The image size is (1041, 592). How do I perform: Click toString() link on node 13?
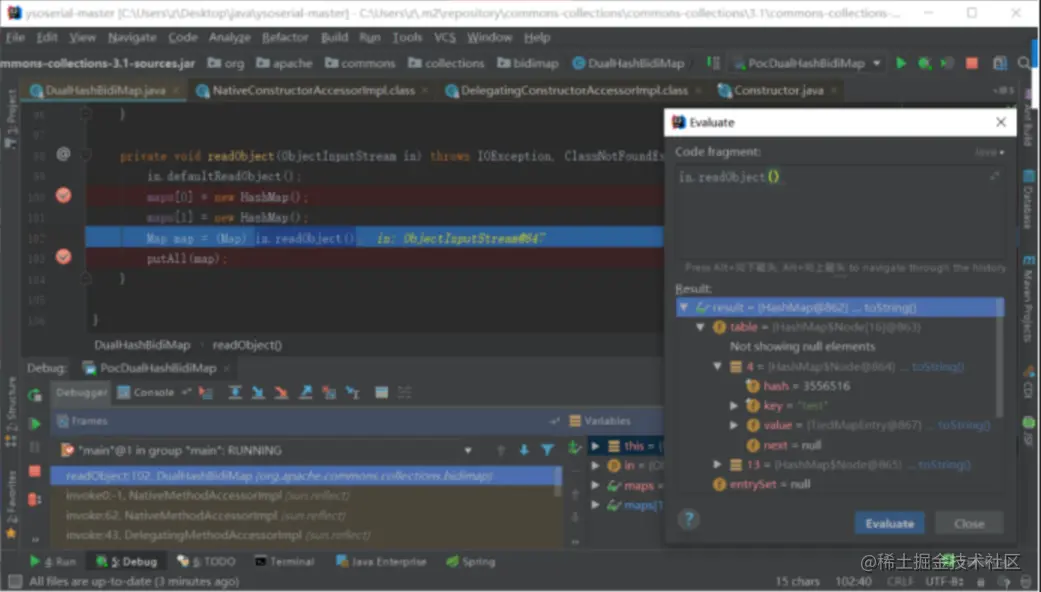pos(944,465)
